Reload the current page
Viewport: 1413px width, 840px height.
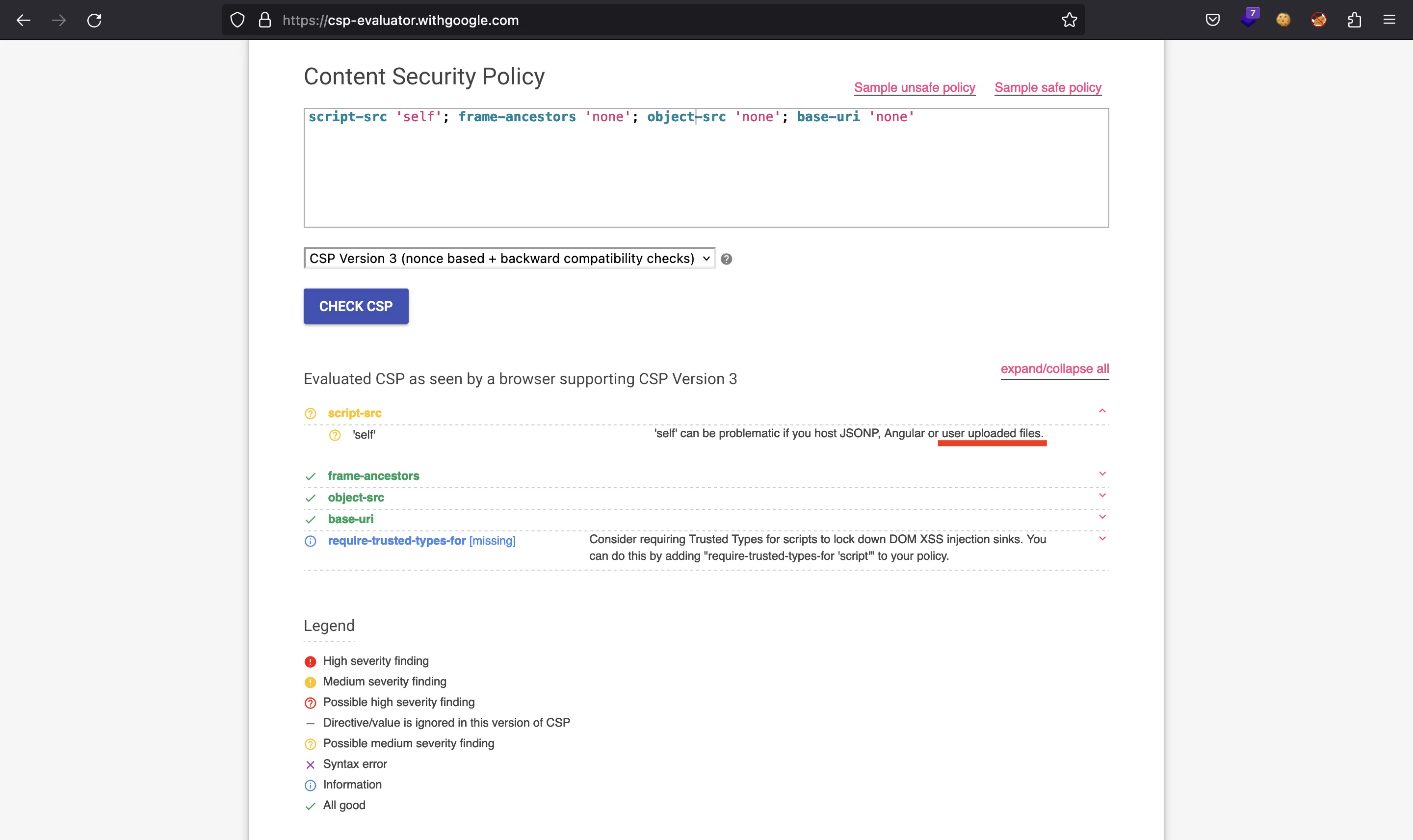click(x=95, y=21)
